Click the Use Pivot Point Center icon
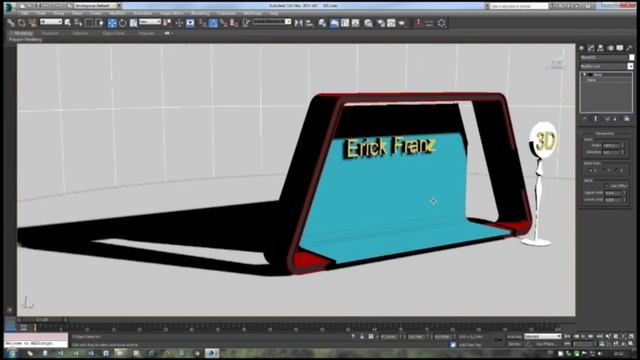640x360 pixels. coord(167,23)
